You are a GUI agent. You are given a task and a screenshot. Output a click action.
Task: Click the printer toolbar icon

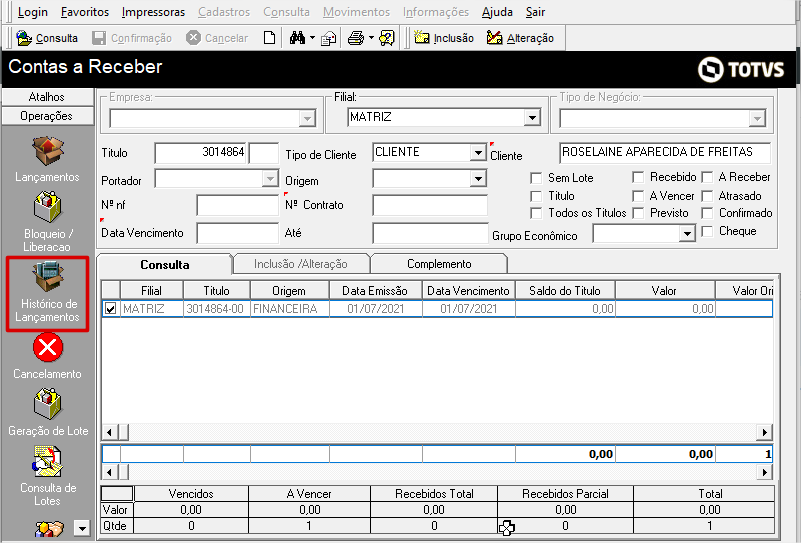(x=356, y=38)
